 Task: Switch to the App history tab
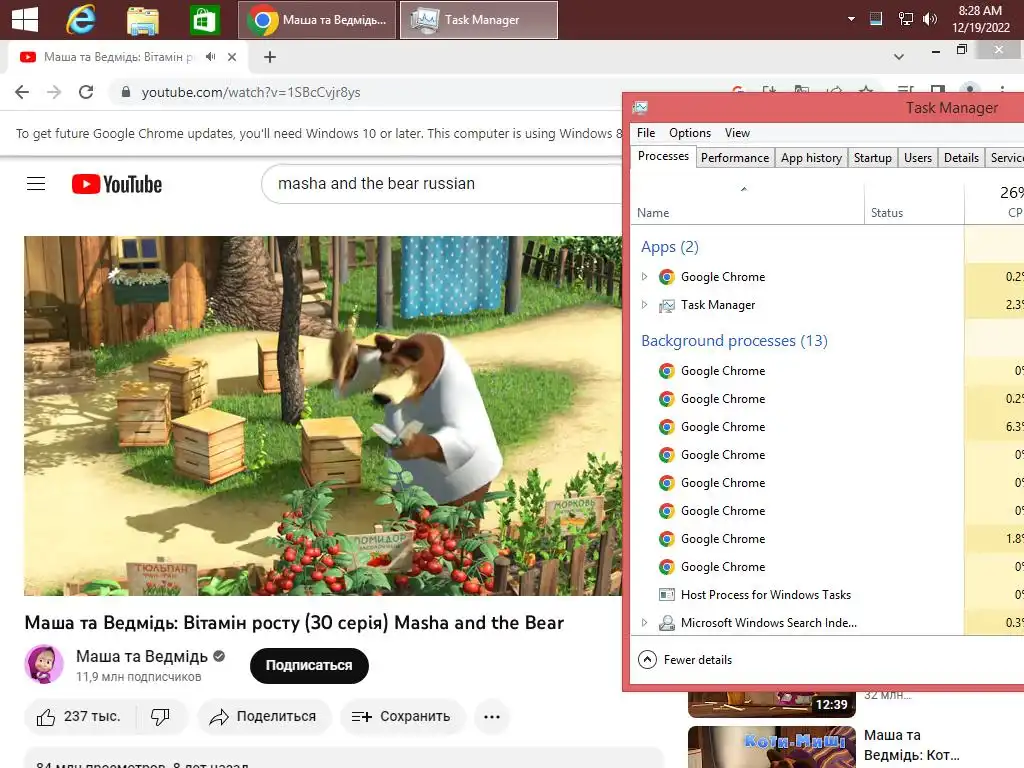tap(811, 158)
